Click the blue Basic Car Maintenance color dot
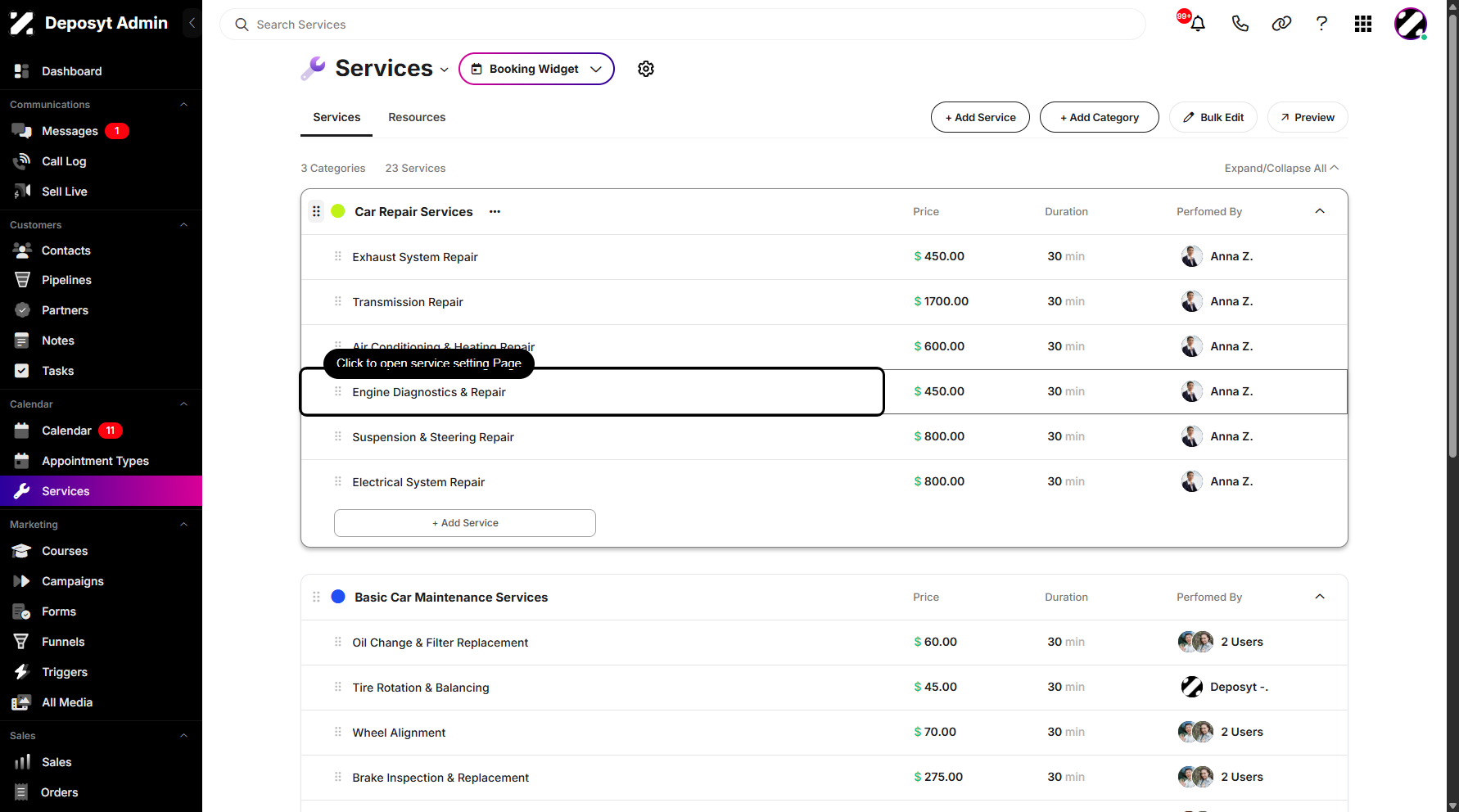1459x812 pixels. click(337, 597)
